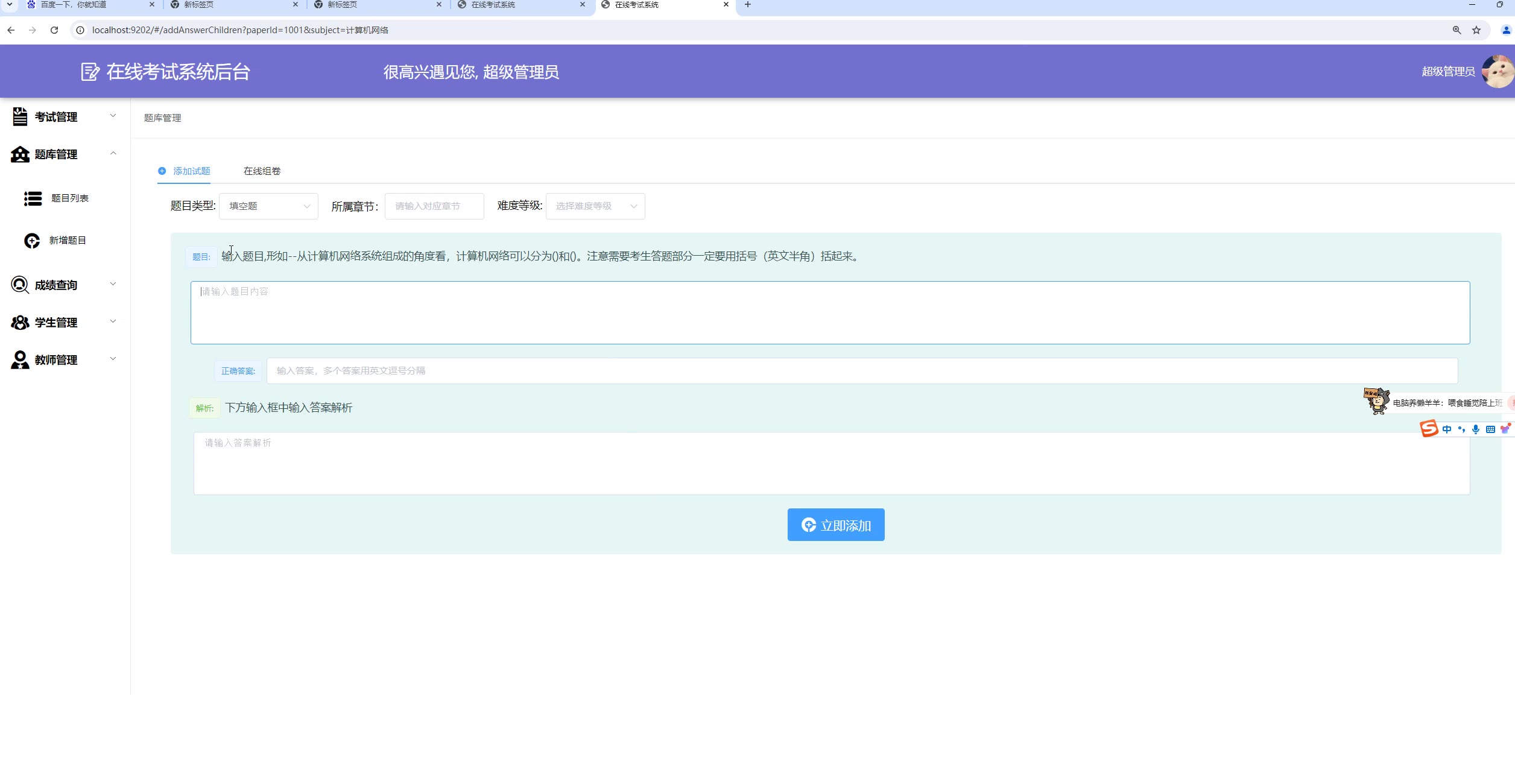The height and width of the screenshot is (784, 1515).
Task: Click the admin avatar picture
Action: pos(1497,72)
